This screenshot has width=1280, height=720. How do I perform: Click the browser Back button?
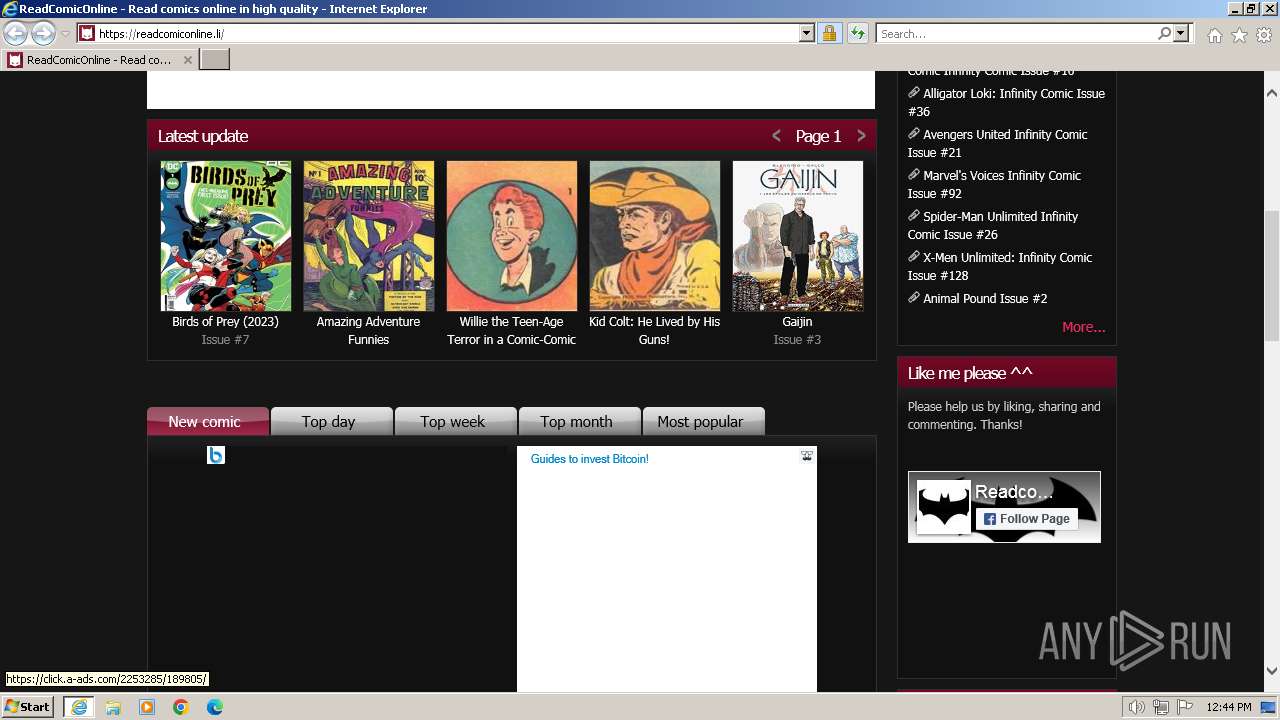[15, 33]
